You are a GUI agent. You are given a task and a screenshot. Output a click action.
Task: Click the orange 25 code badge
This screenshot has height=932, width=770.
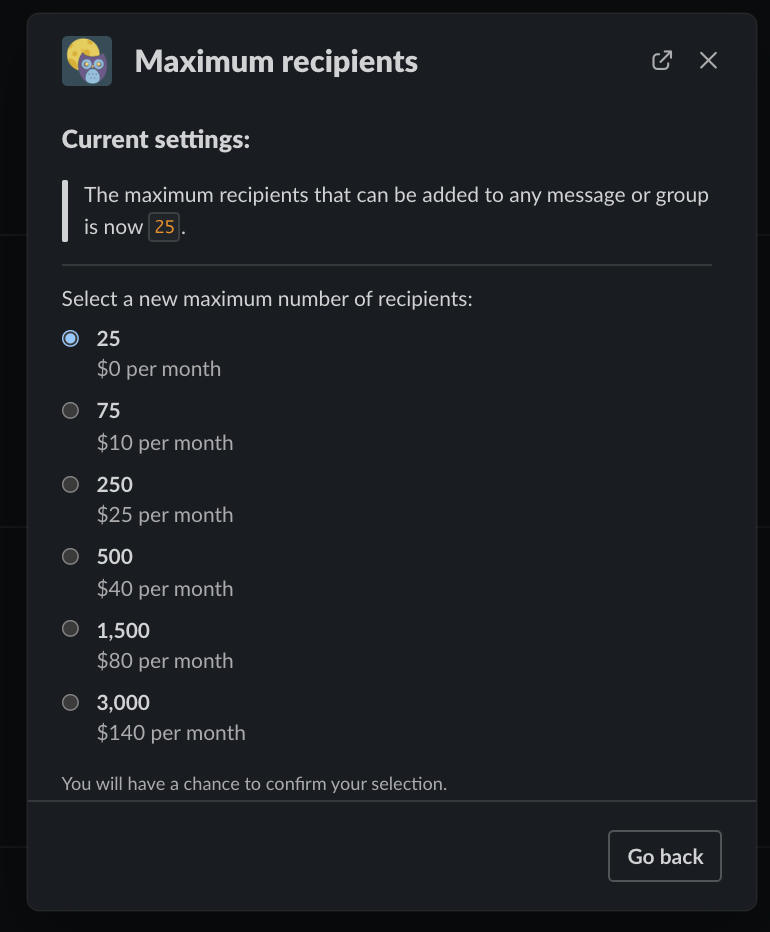click(x=164, y=226)
